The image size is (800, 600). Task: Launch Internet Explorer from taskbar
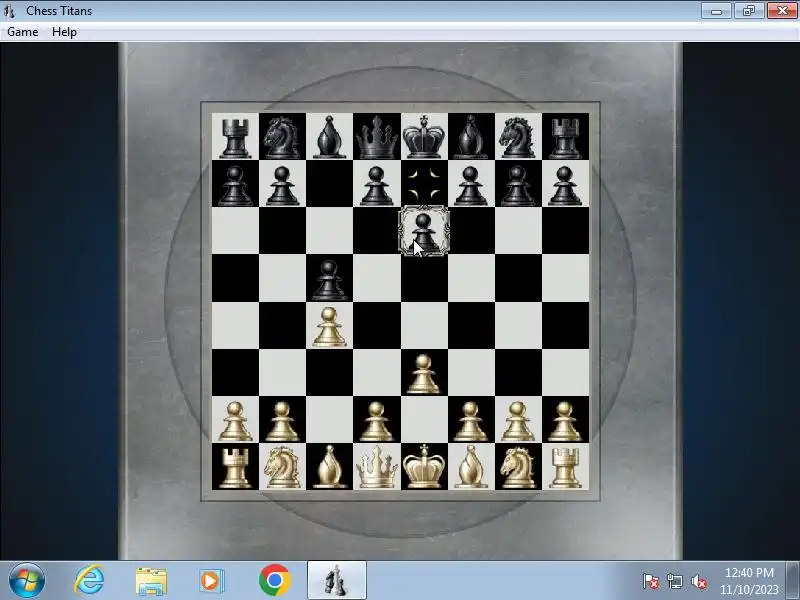[89, 581]
